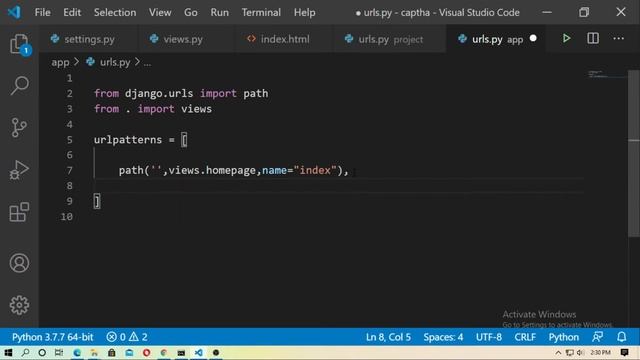This screenshot has height=360, width=640.
Task: Open the errors and warnings status indicator
Action: click(x=127, y=337)
